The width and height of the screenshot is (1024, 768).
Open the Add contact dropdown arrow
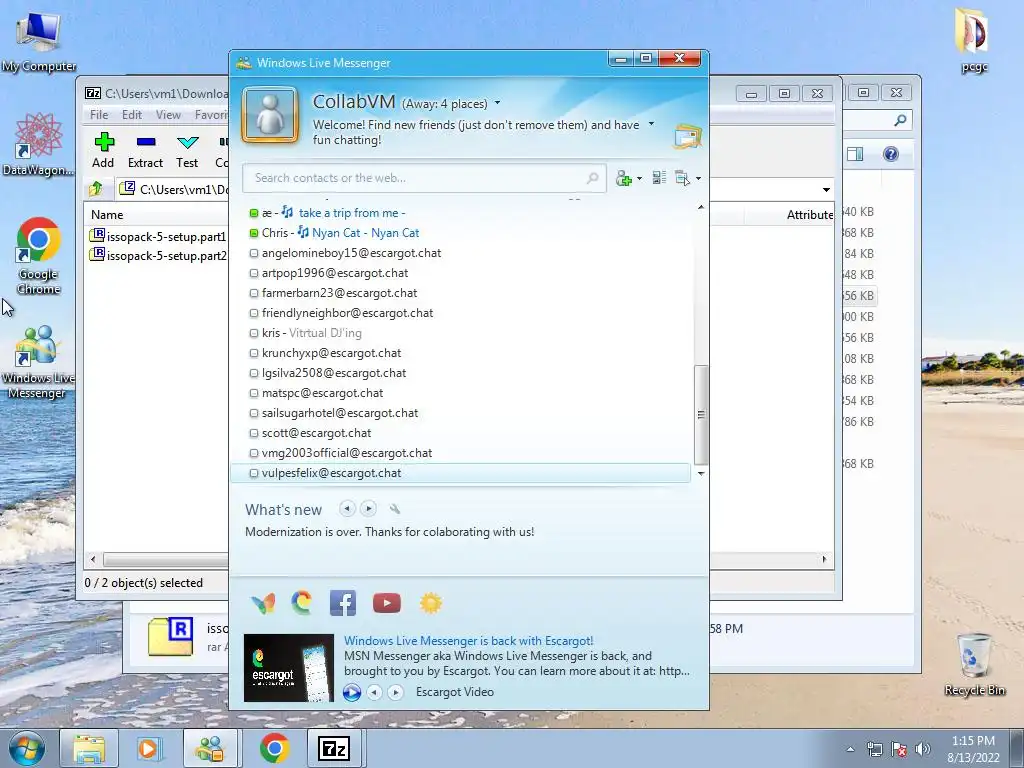tap(639, 178)
